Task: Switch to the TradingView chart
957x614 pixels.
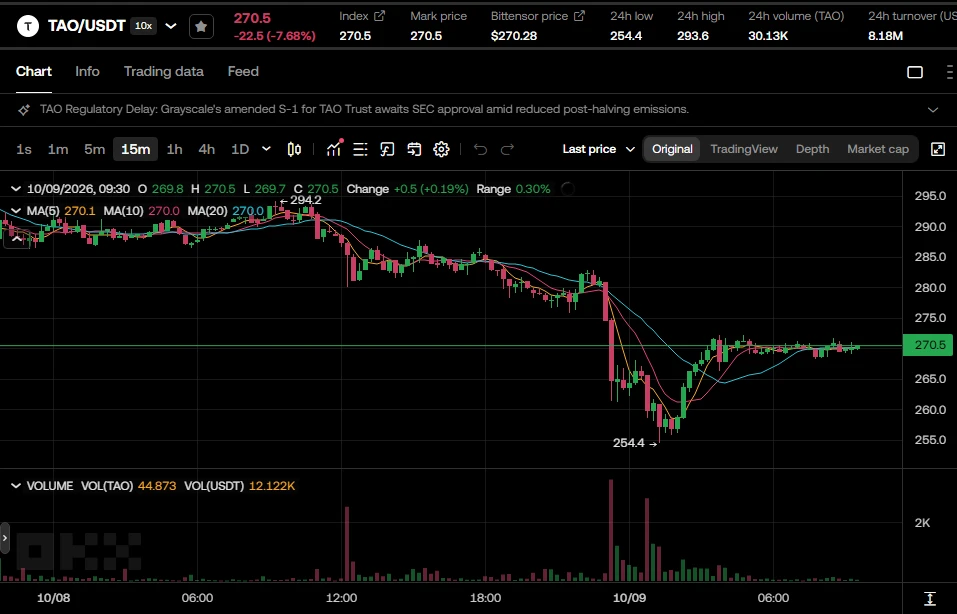Action: [x=744, y=150]
